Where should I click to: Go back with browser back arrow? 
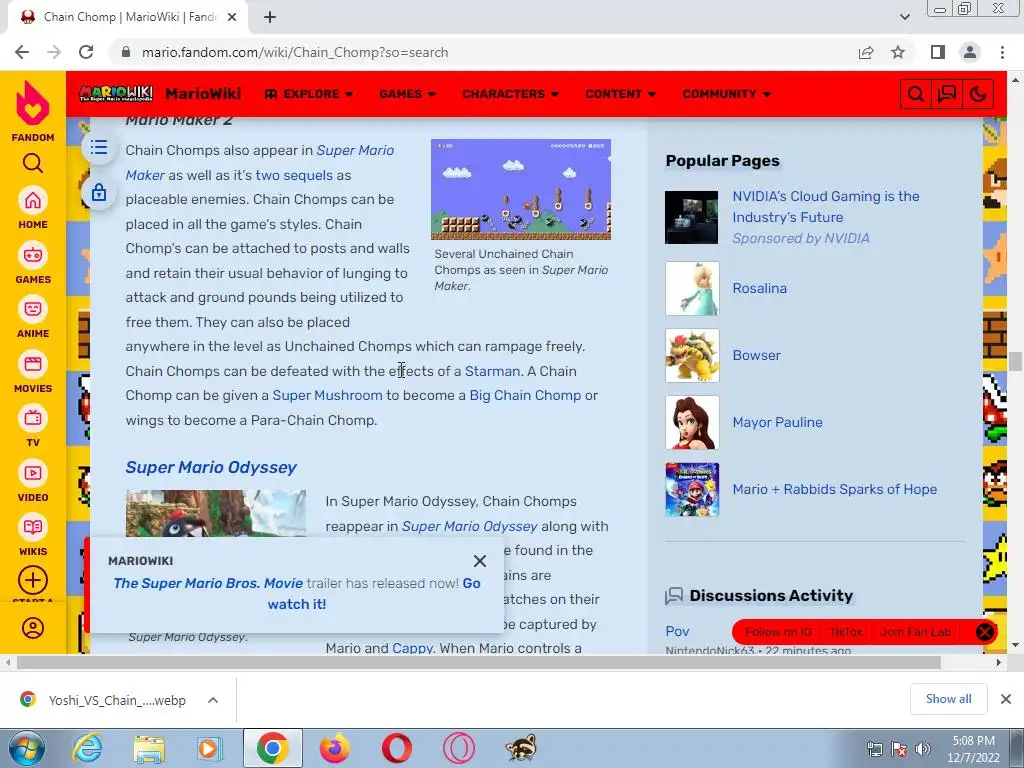22,52
